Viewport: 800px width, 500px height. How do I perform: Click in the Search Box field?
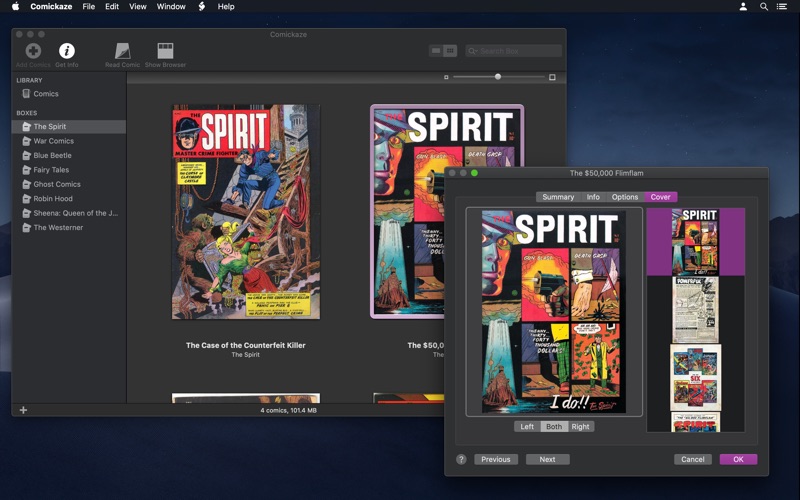pos(513,51)
